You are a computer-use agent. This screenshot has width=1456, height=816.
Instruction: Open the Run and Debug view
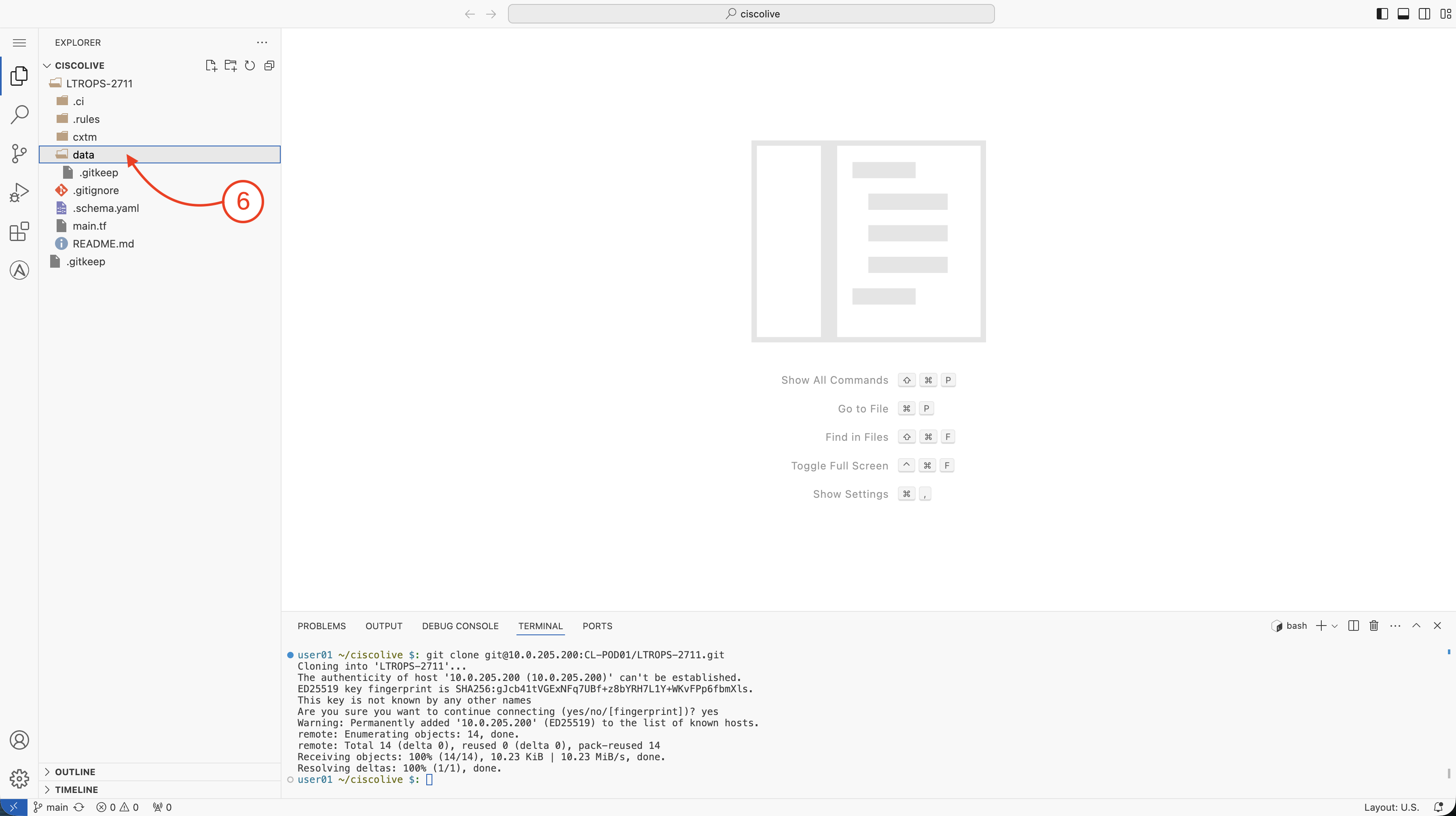click(x=19, y=192)
